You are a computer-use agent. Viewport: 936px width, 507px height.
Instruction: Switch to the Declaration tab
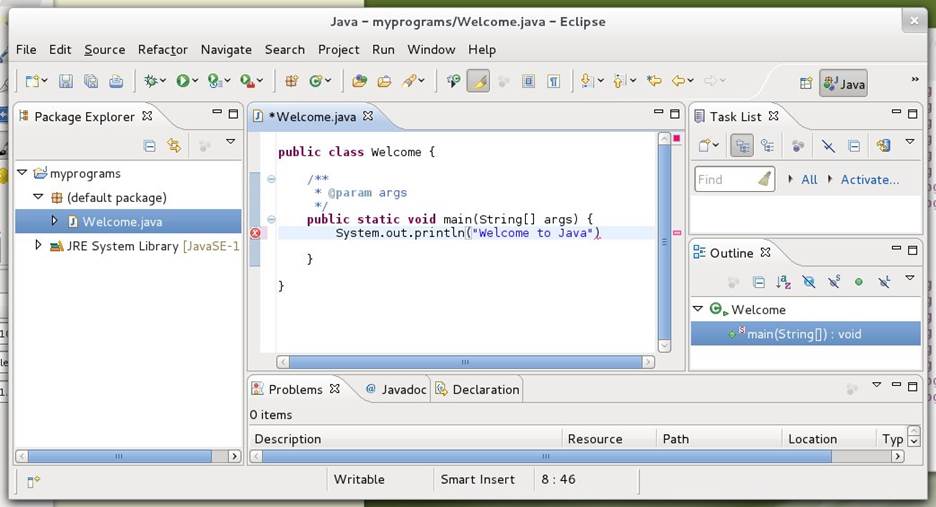pos(478,389)
